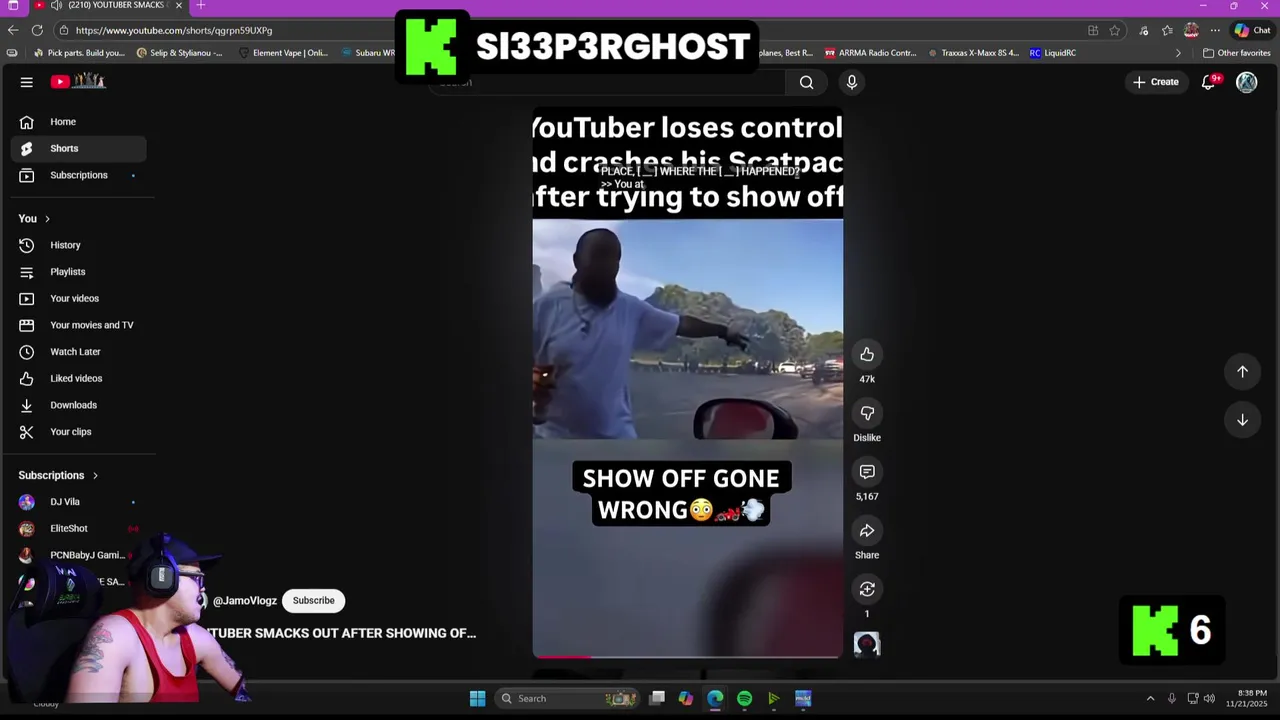Open Subscriptions in the sidebar
The width and height of the screenshot is (1280, 720).
click(x=78, y=175)
